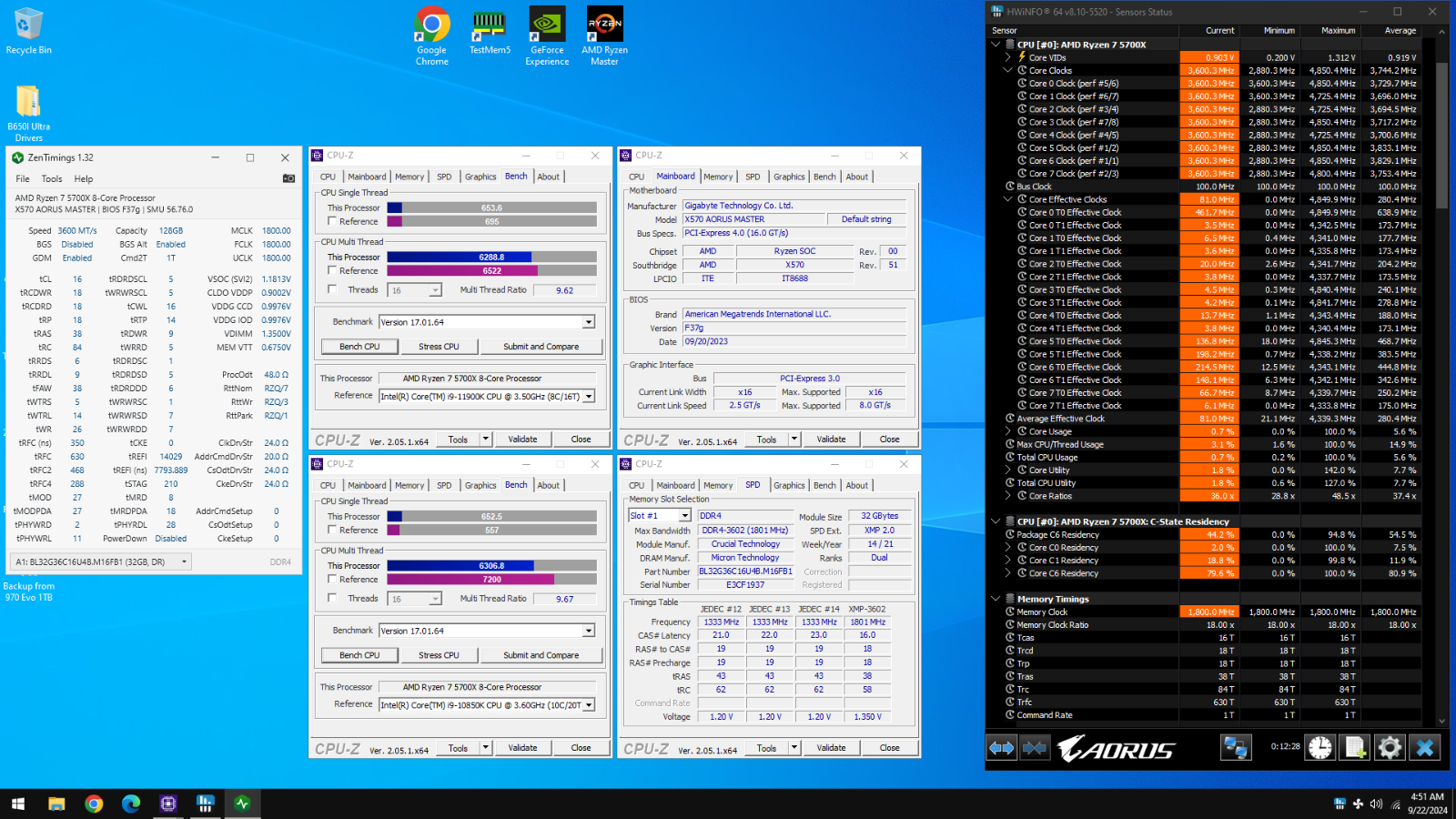Open Tools dropdown arrow in Mainboard CPU-Z window
Screen dimensions: 1456x819
[794, 439]
